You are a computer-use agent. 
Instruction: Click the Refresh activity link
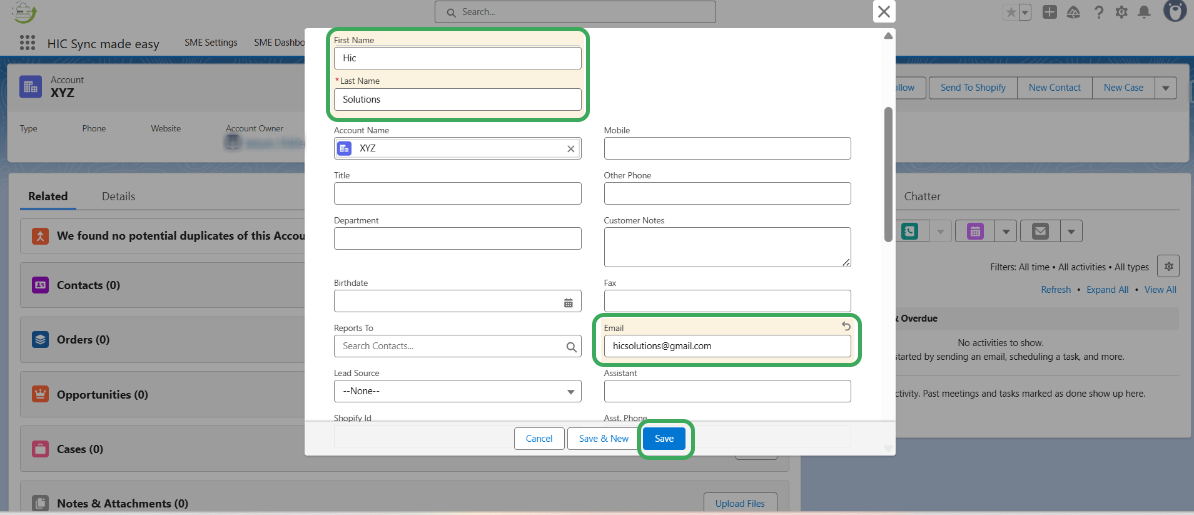(1055, 289)
